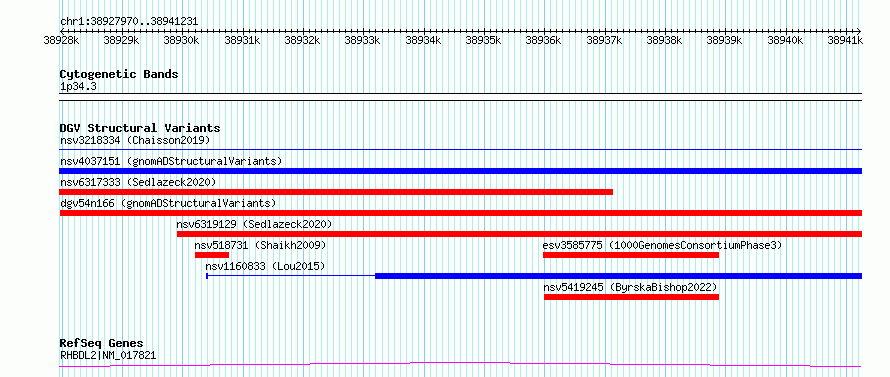Click the red nsv5419245 variant bar
890x377 pixels.
[631, 297]
